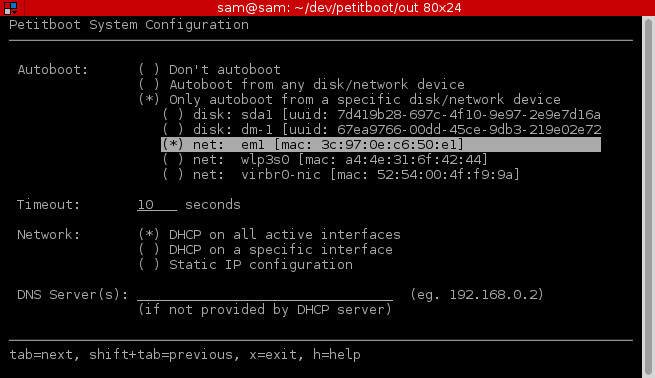This screenshot has height=378, width=655.
Task: Select "DHCP on a specific interface"
Action: (266, 250)
